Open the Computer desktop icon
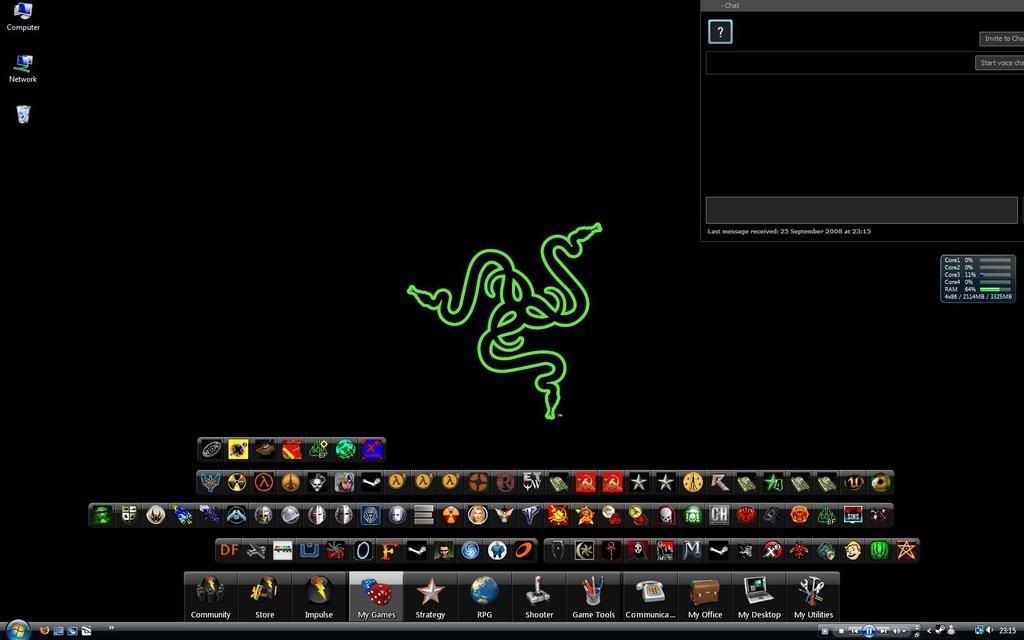This screenshot has width=1024, height=640. click(x=23, y=17)
